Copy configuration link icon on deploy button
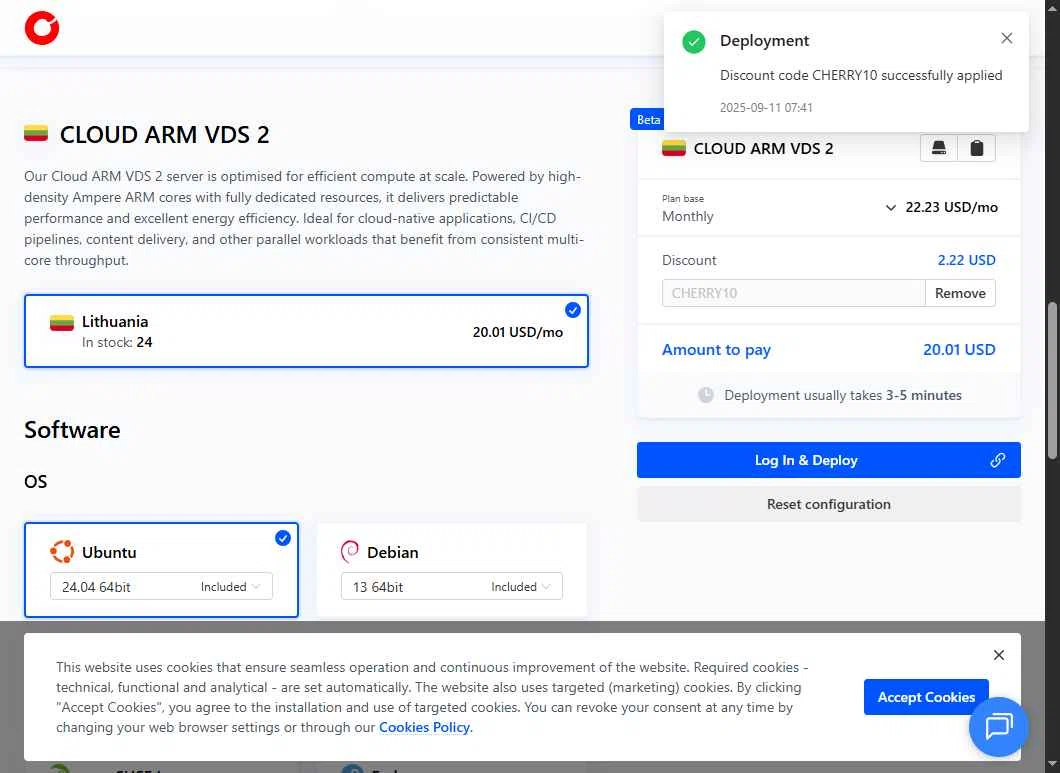Viewport: 1060px width, 773px height. point(997,460)
